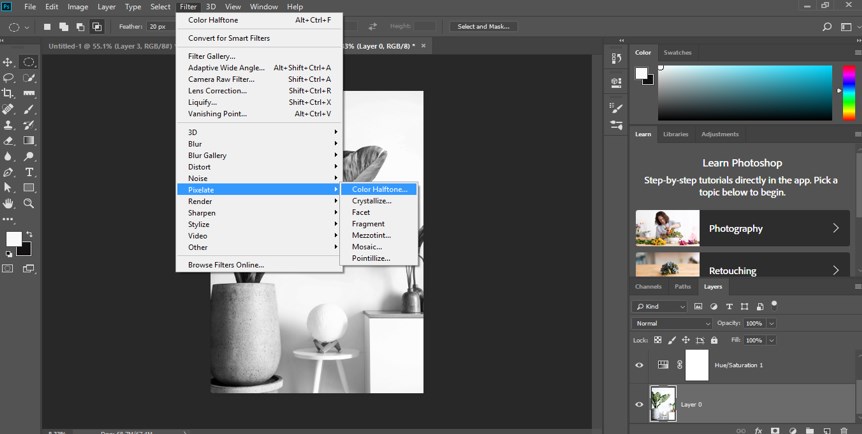Open the Normal blend mode dropdown
Viewport: 862px width, 434px height.
tap(671, 324)
